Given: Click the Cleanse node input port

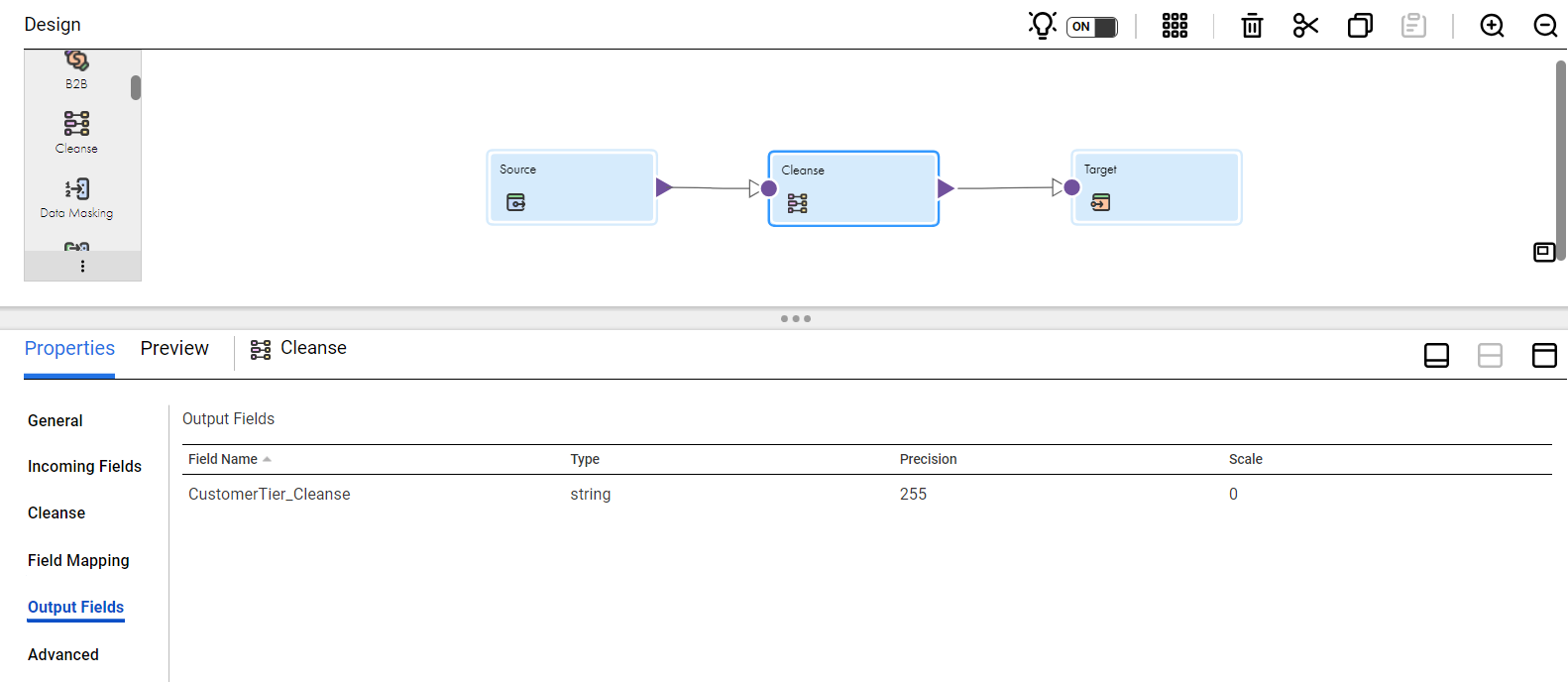Looking at the screenshot, I should click(x=768, y=188).
